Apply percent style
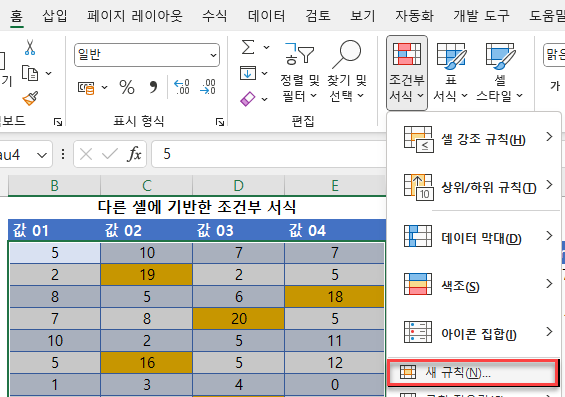This screenshot has width=565, height=397. coord(127,87)
